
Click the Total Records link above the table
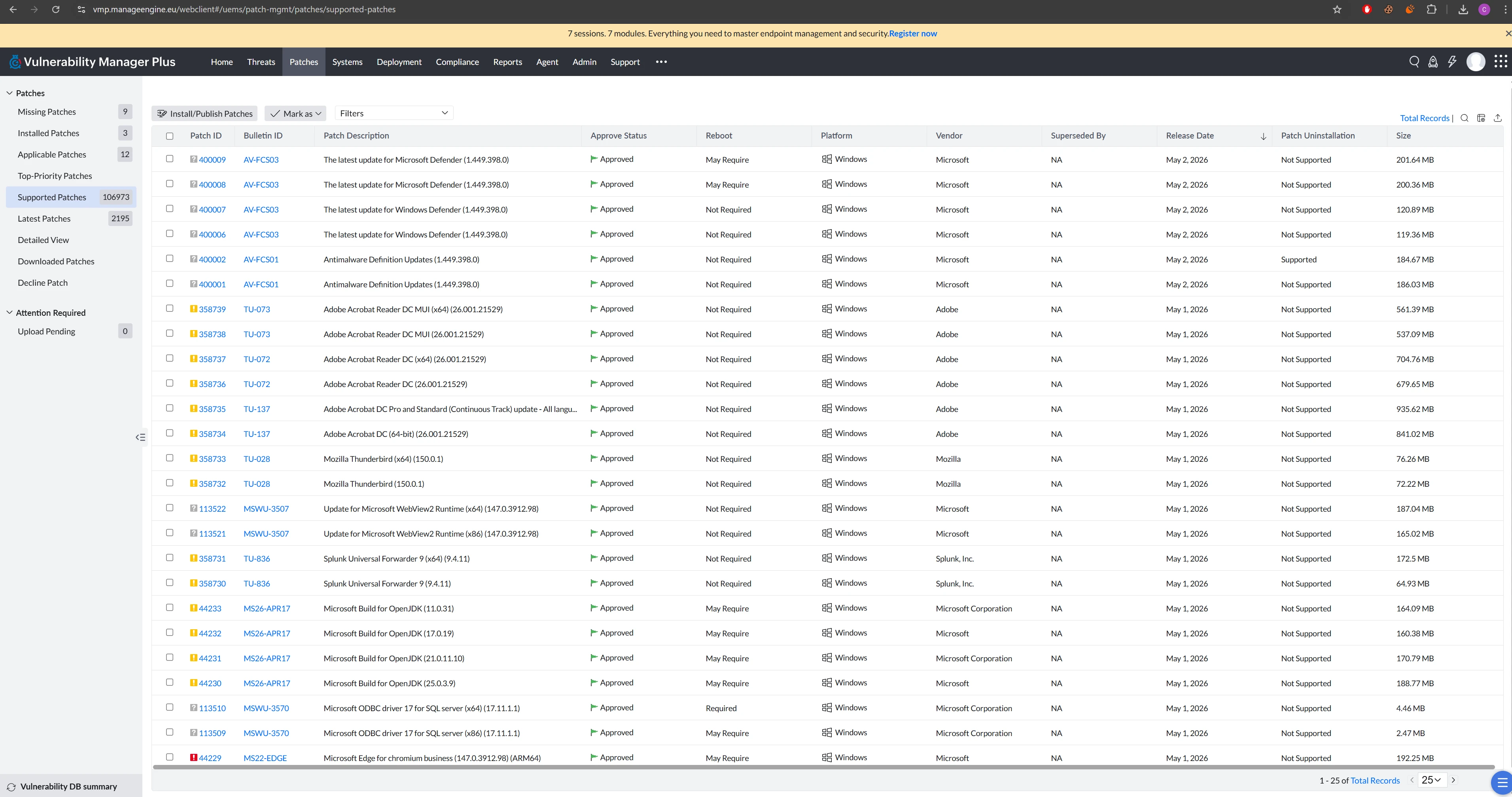[1425, 118]
